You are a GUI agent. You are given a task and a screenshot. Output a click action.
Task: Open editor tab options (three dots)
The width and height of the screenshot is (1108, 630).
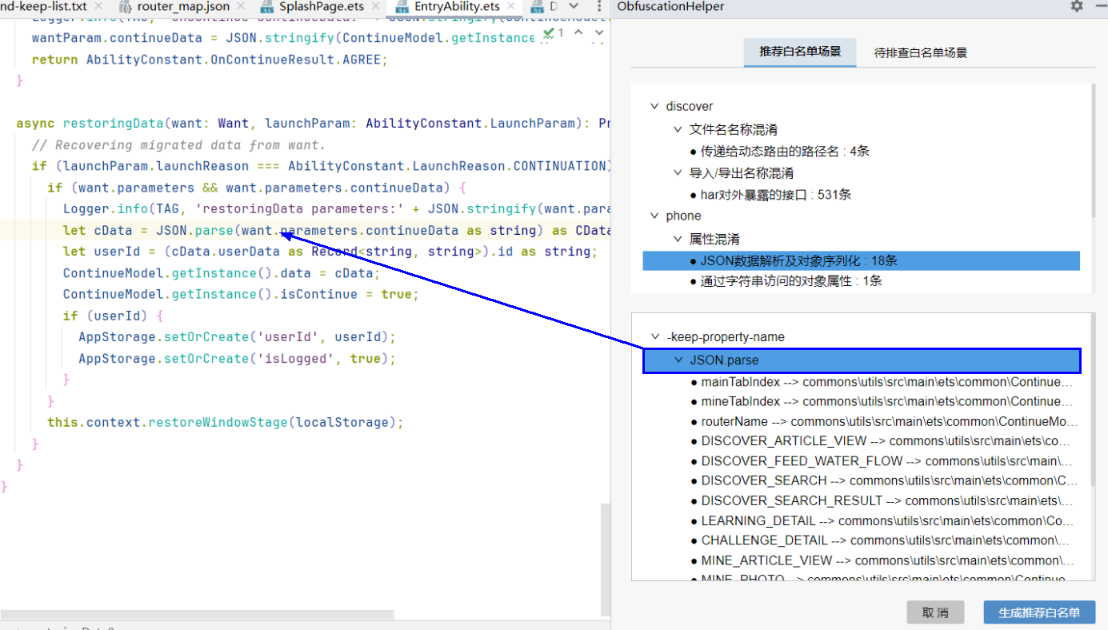(x=599, y=7)
